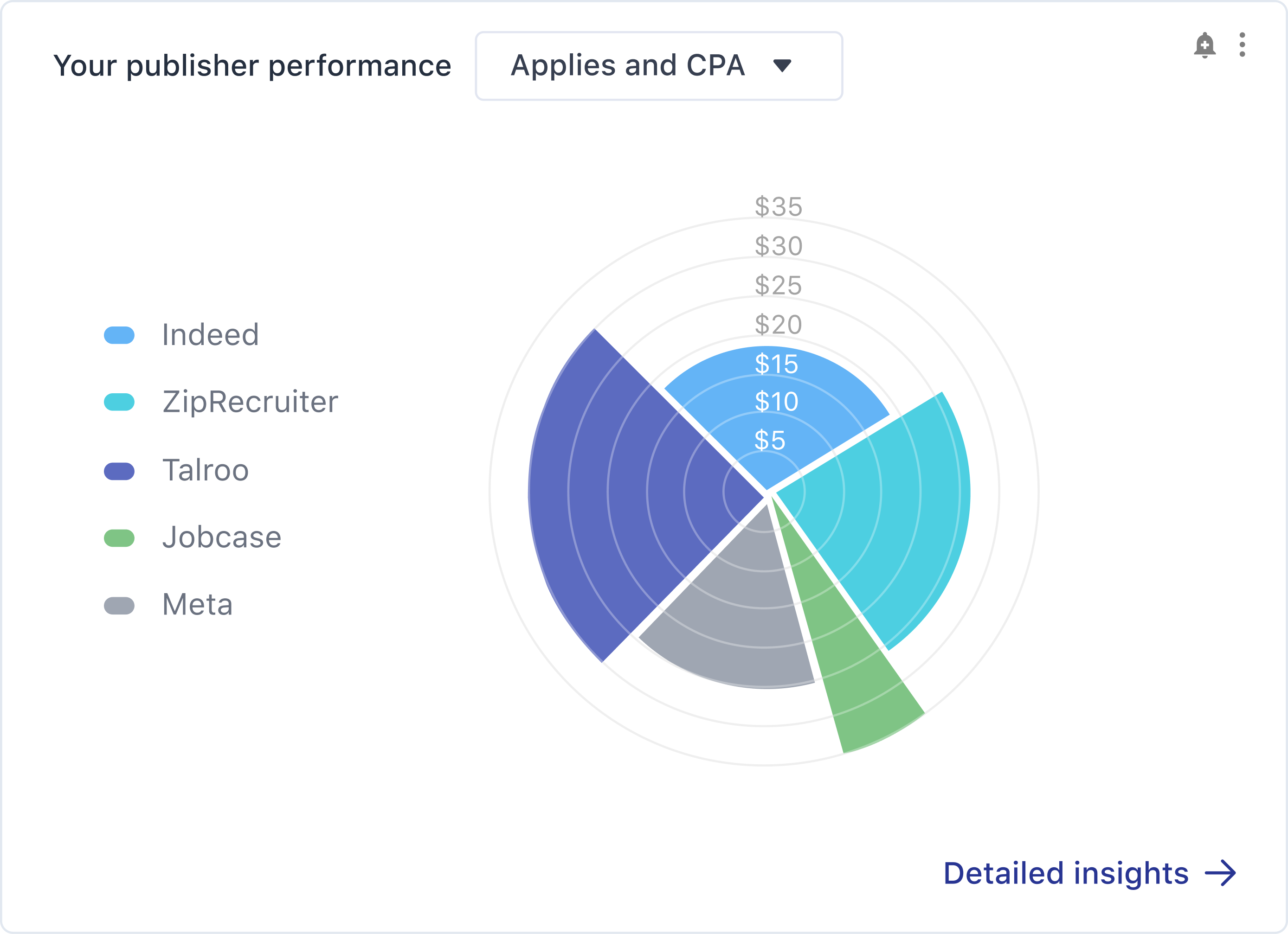Screen dimensions: 1288x934
Task: Click the arrow icon beside Detailed insights
Action: (x=1220, y=873)
